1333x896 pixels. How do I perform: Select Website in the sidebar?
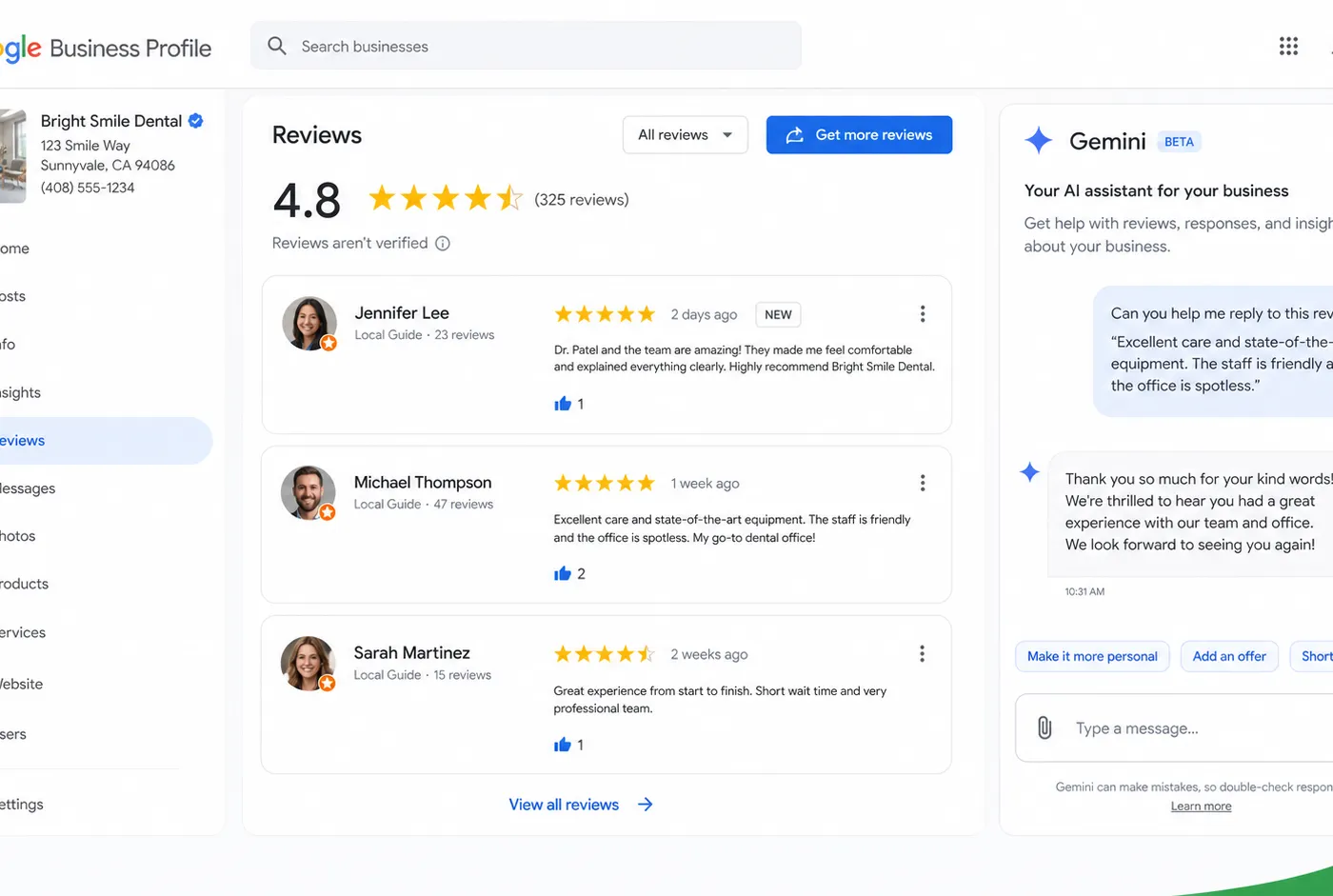coord(21,684)
